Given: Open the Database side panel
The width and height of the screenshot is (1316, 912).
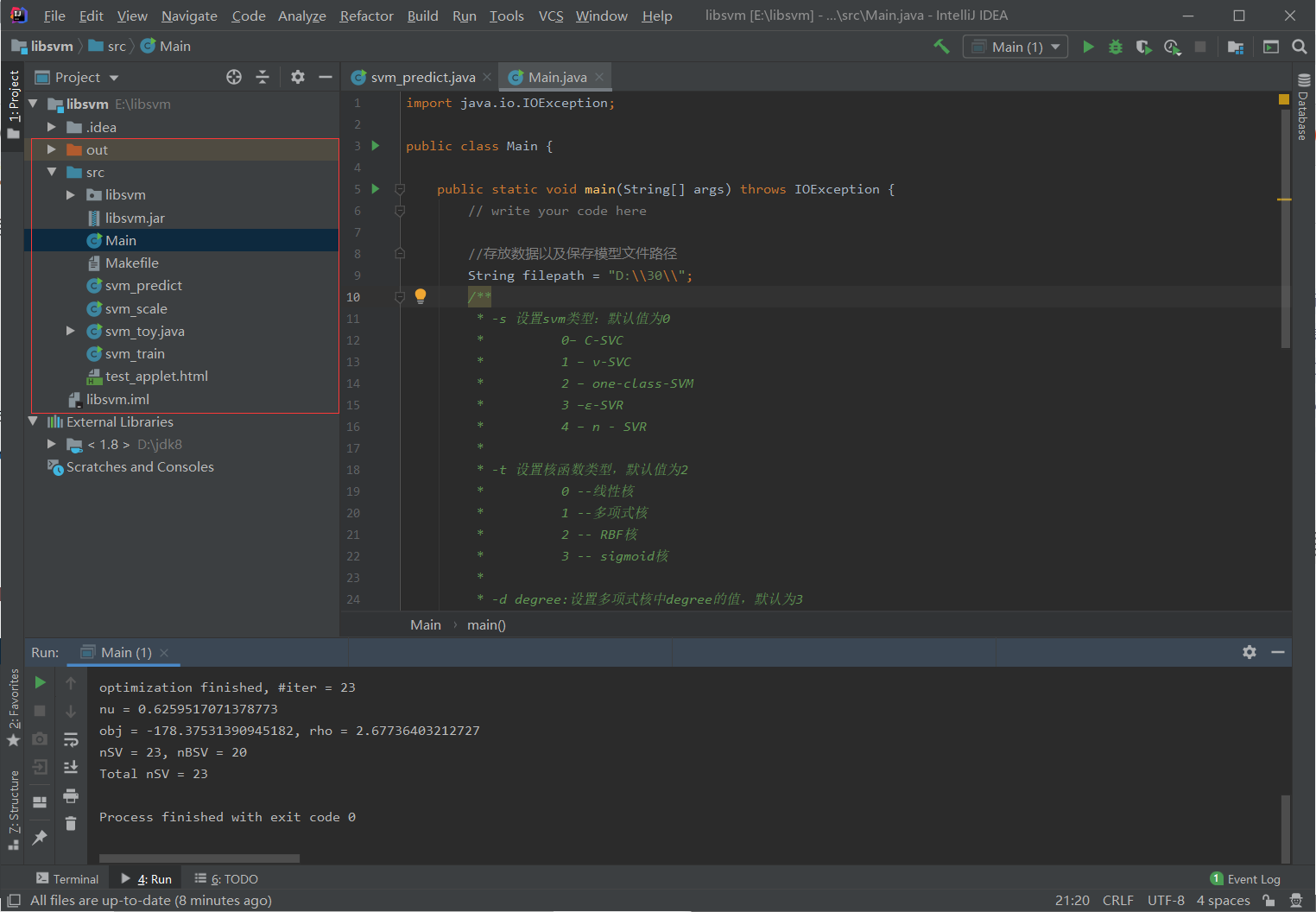Looking at the screenshot, I should (x=1304, y=107).
